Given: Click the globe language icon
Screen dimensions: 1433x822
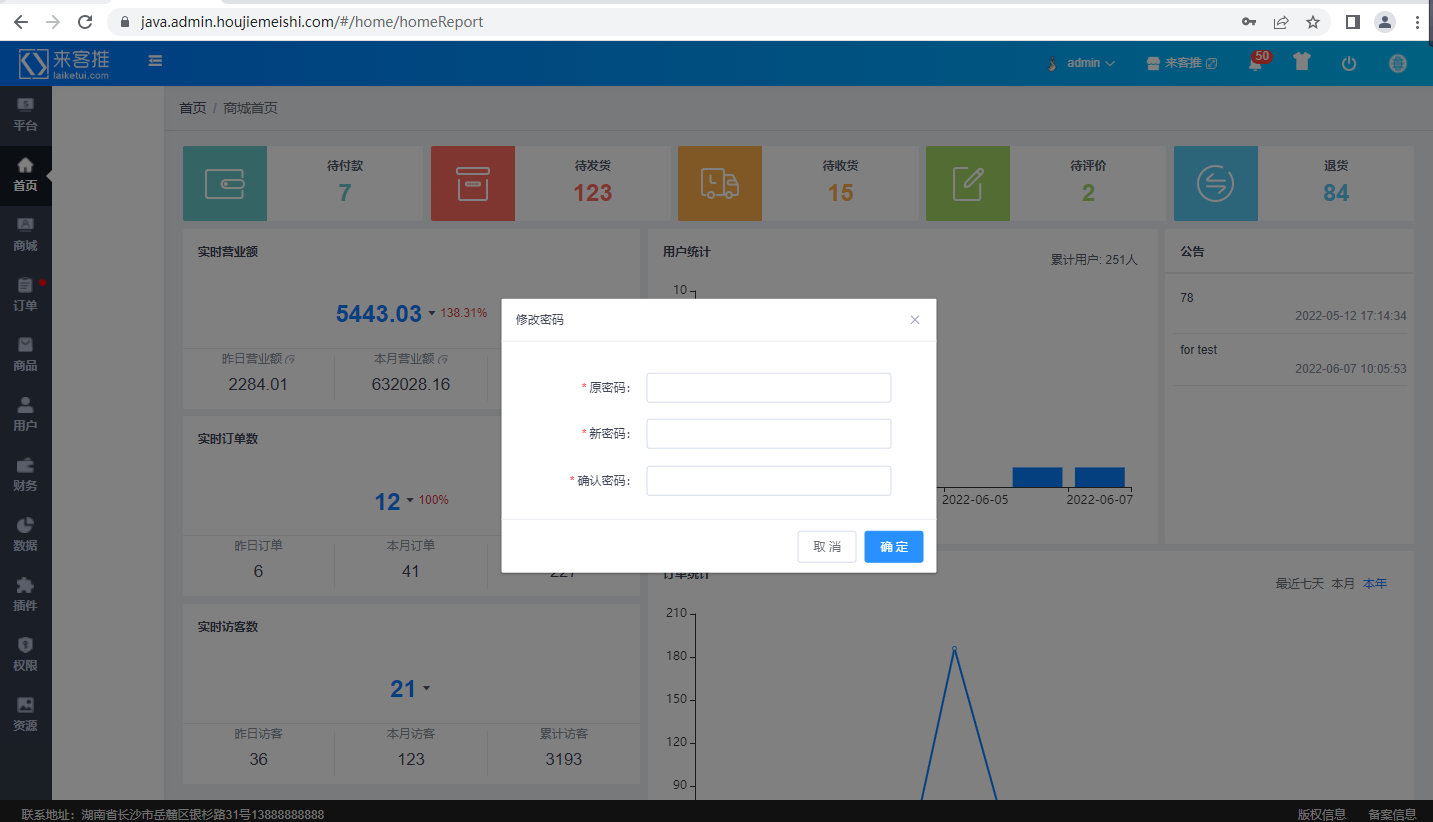Looking at the screenshot, I should (x=1398, y=63).
